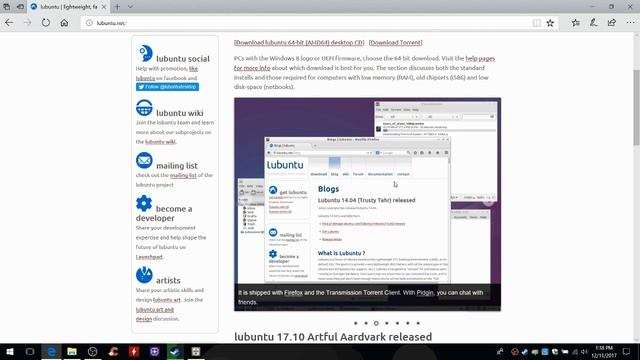The width and height of the screenshot is (640, 360).
Task: Add notes with the web notes pen
Action: 593,23
